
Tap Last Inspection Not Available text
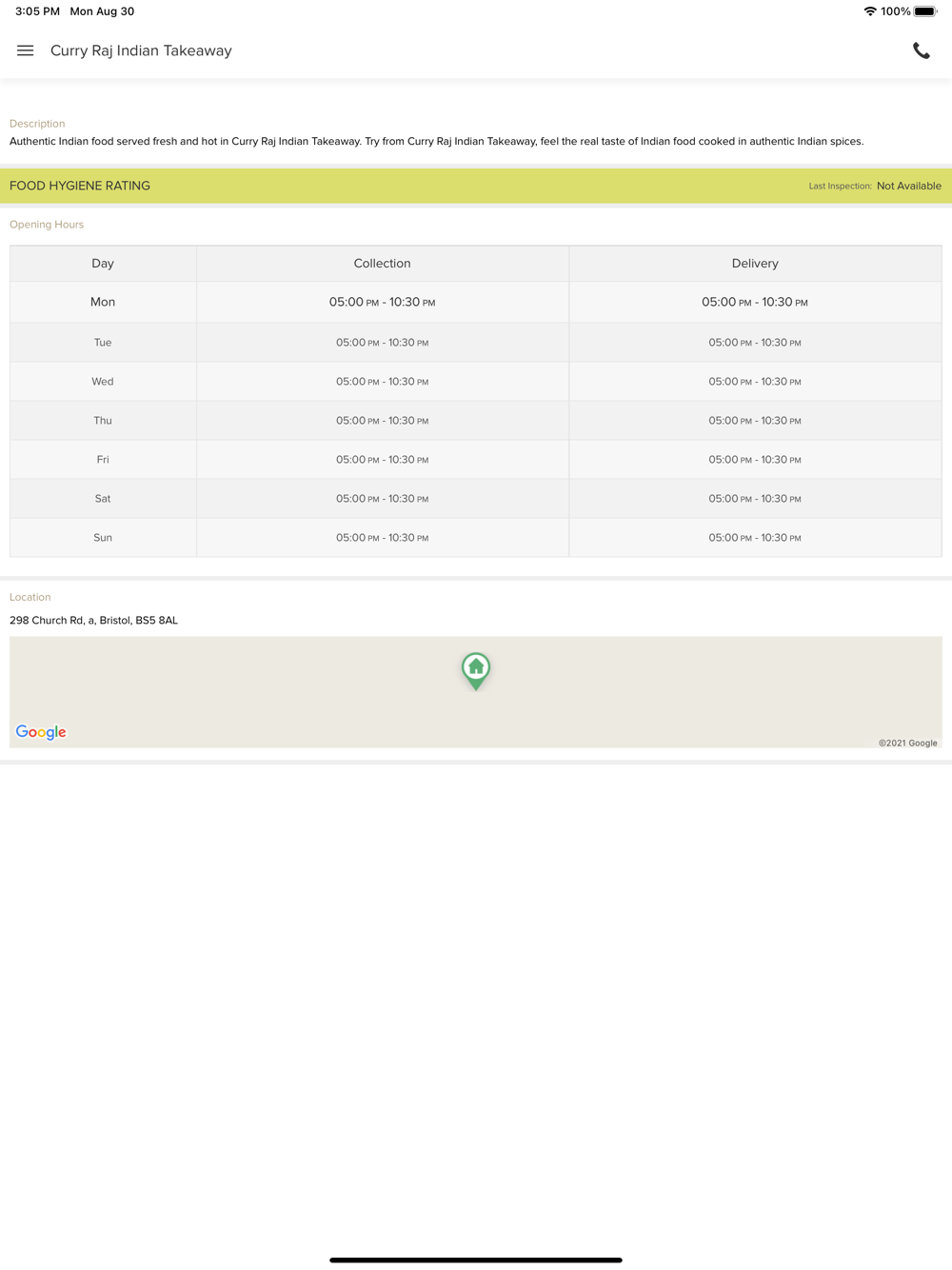(x=875, y=186)
